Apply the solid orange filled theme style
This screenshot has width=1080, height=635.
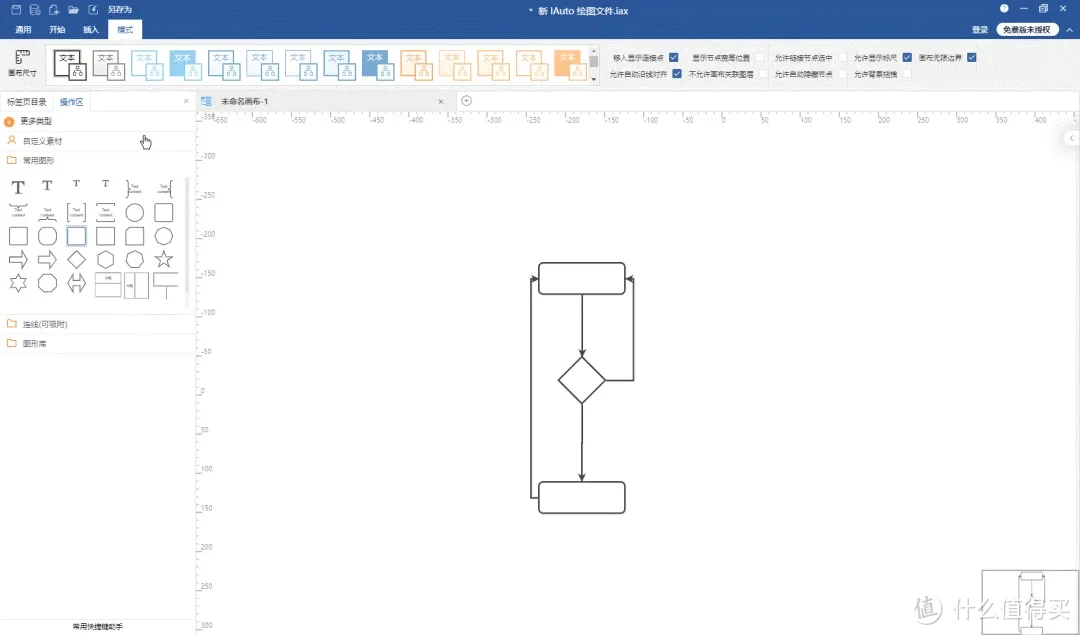tap(568, 65)
